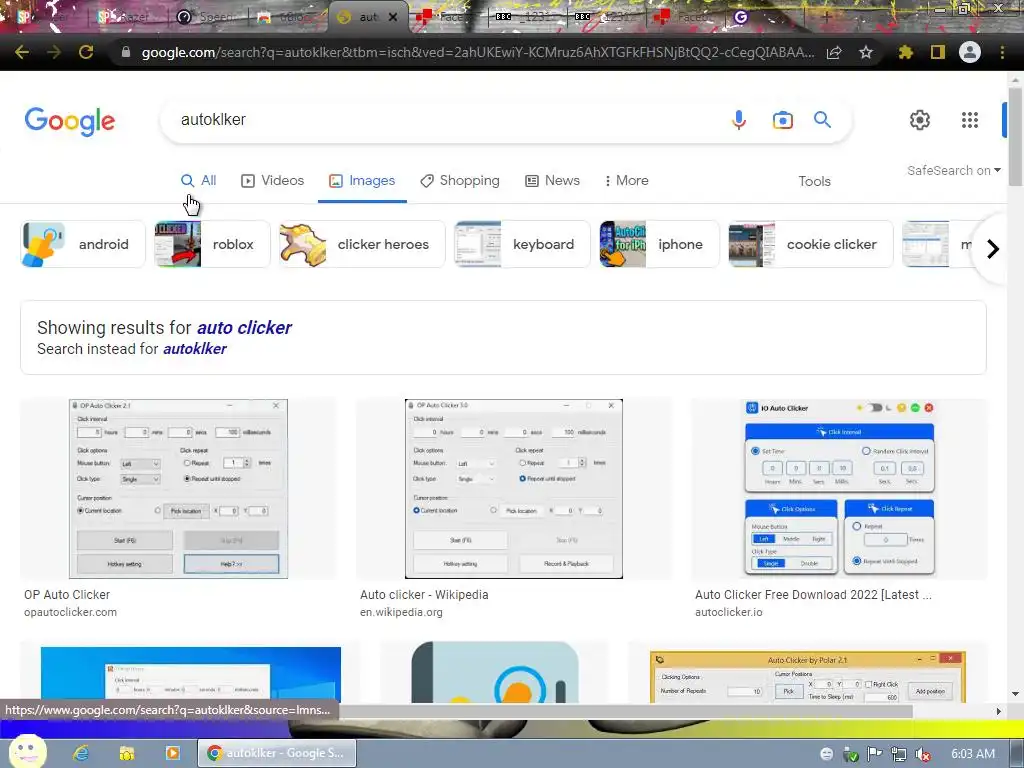Screen dimensions: 1024x768
Task: Filter results by the keyboard chip
Action: coord(522,244)
